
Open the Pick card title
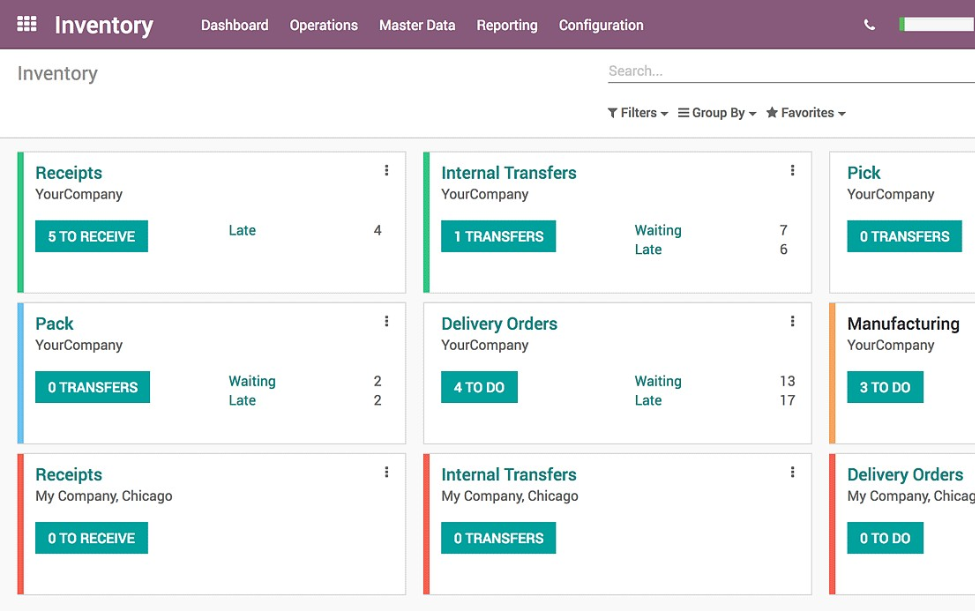point(864,173)
